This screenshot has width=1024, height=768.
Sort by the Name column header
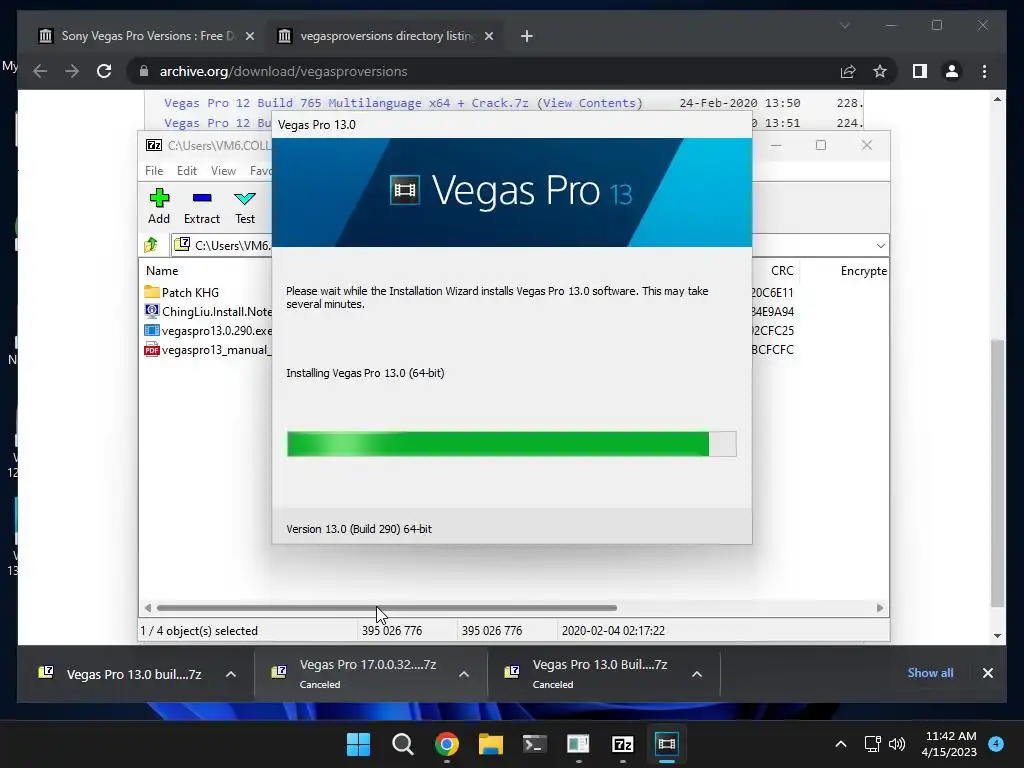[162, 270]
